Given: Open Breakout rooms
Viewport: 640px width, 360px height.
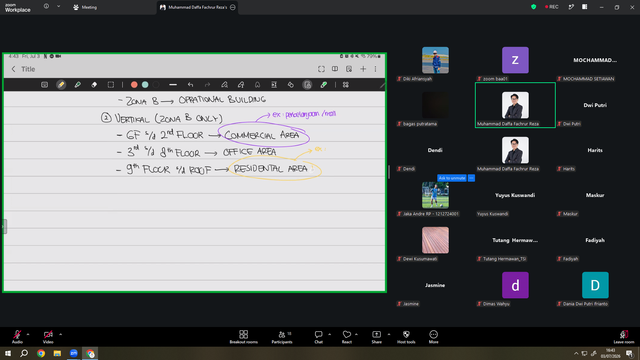Looking at the screenshot, I should pos(244,337).
